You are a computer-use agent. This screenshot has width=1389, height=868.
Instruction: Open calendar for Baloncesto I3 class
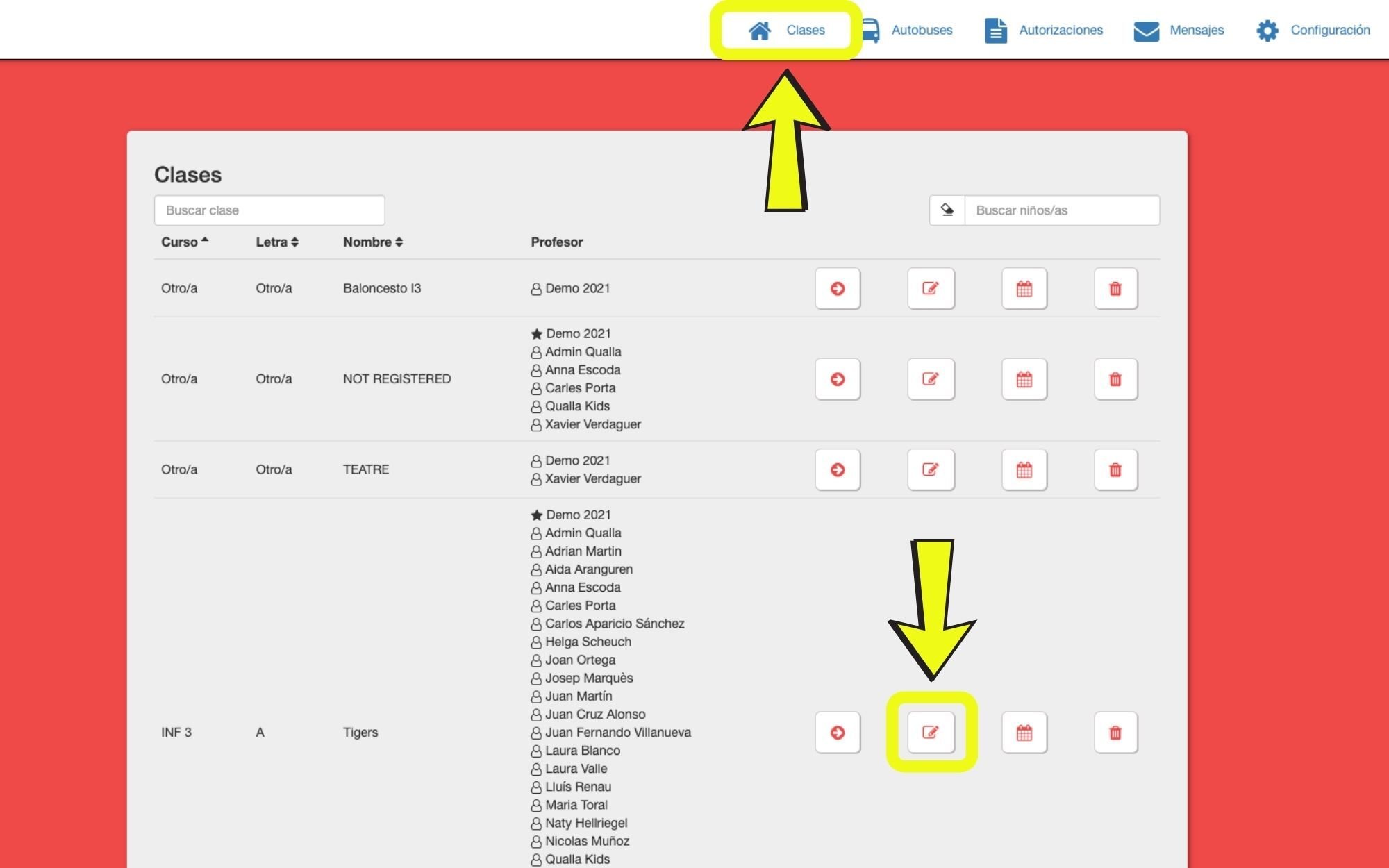tap(1024, 288)
